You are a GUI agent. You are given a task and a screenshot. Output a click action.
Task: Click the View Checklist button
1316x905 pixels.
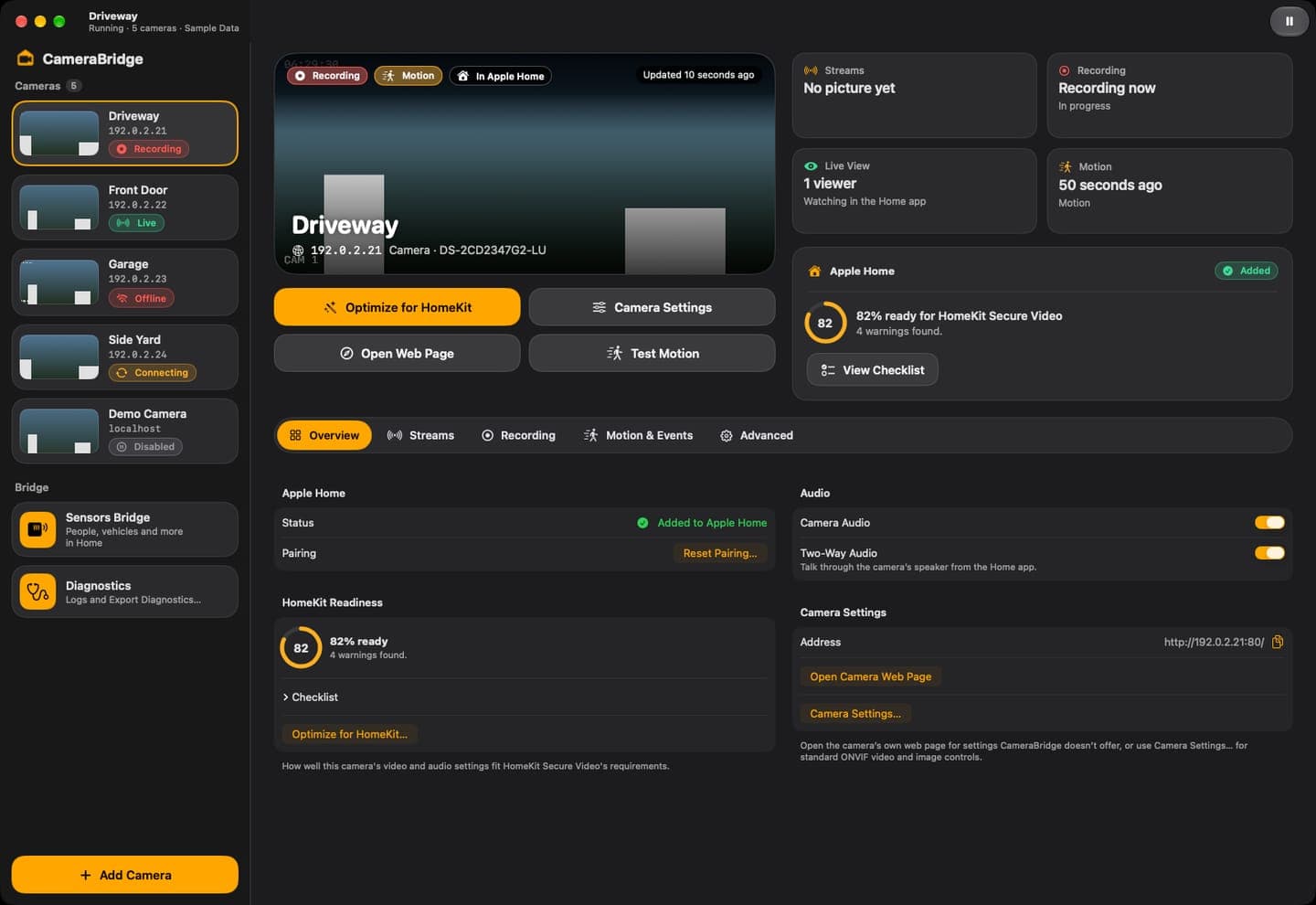point(872,369)
